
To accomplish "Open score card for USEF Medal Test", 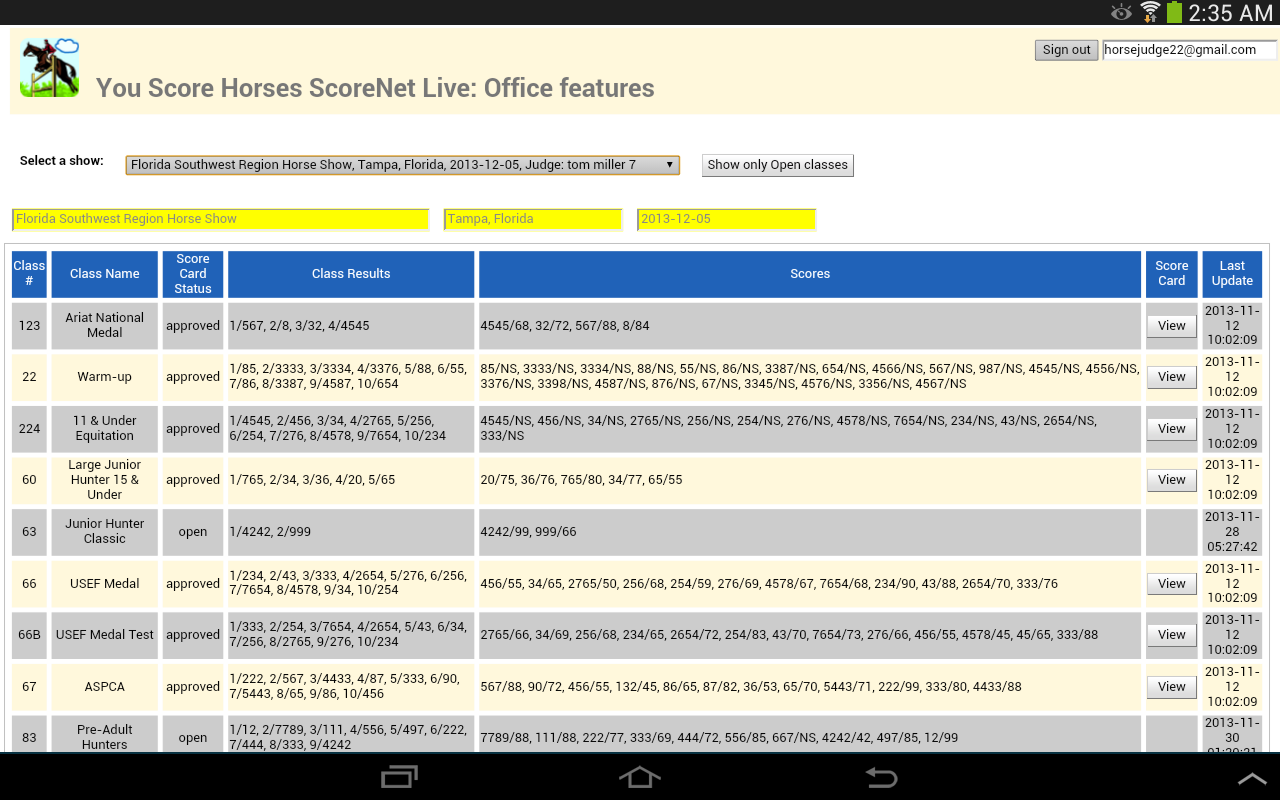I will click(x=1171, y=635).
